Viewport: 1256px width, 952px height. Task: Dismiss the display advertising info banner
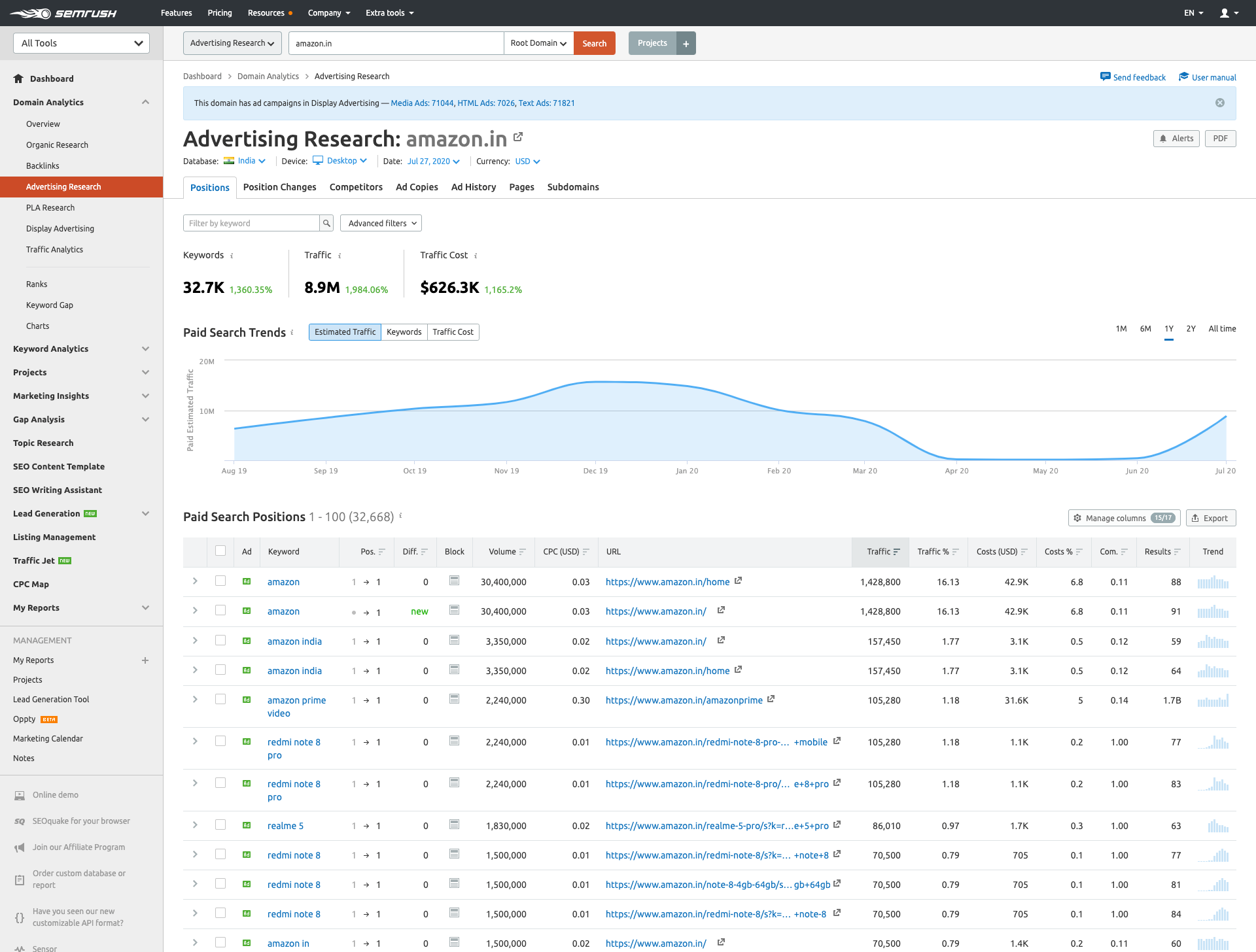coord(1219,103)
